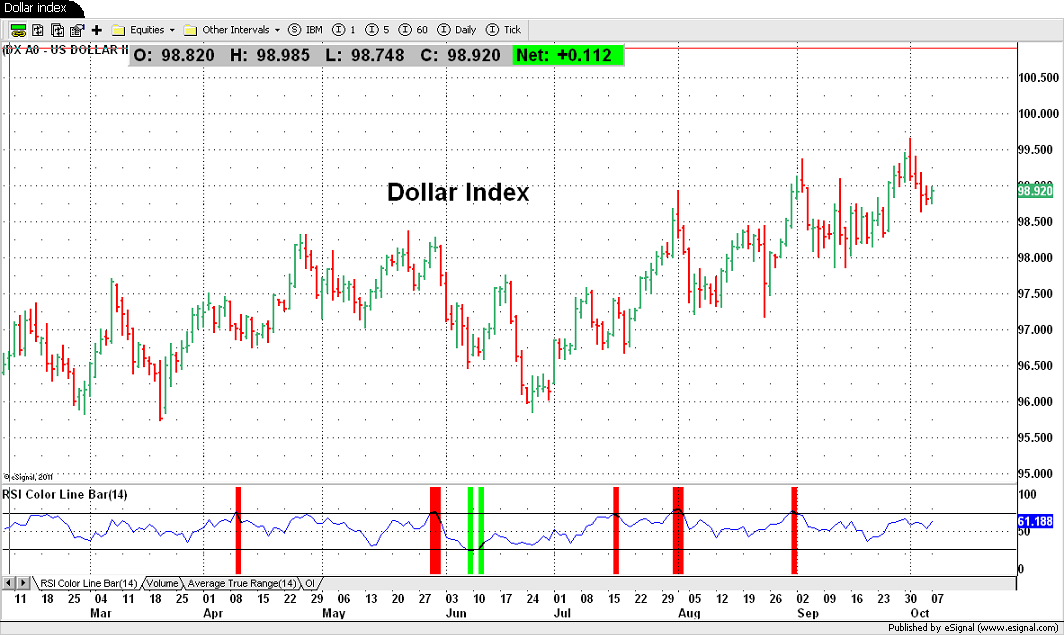Switch to the 60 minute interval
The width and height of the screenshot is (1064, 635).
[413, 30]
